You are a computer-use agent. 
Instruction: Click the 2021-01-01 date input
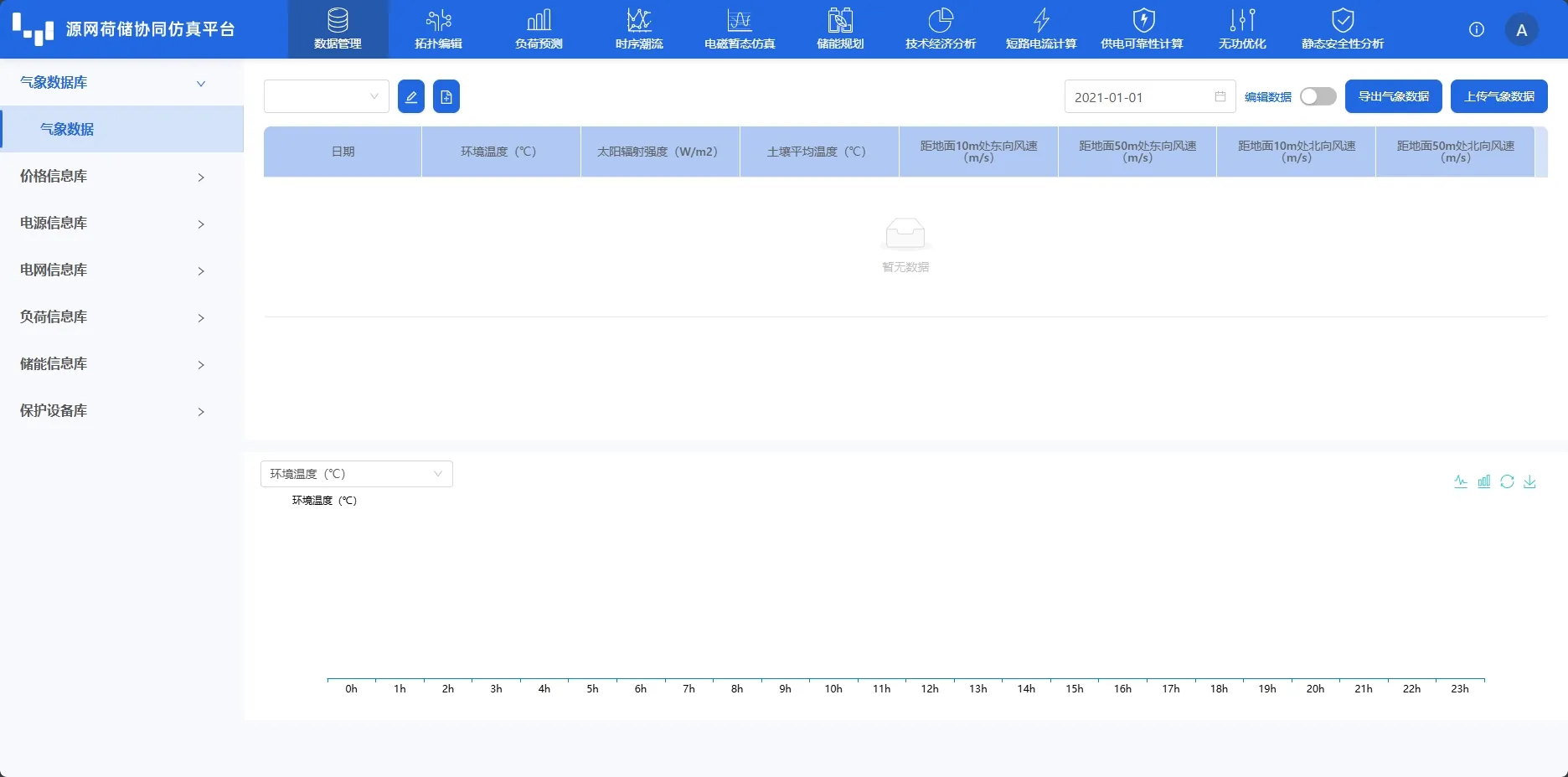pos(1150,96)
